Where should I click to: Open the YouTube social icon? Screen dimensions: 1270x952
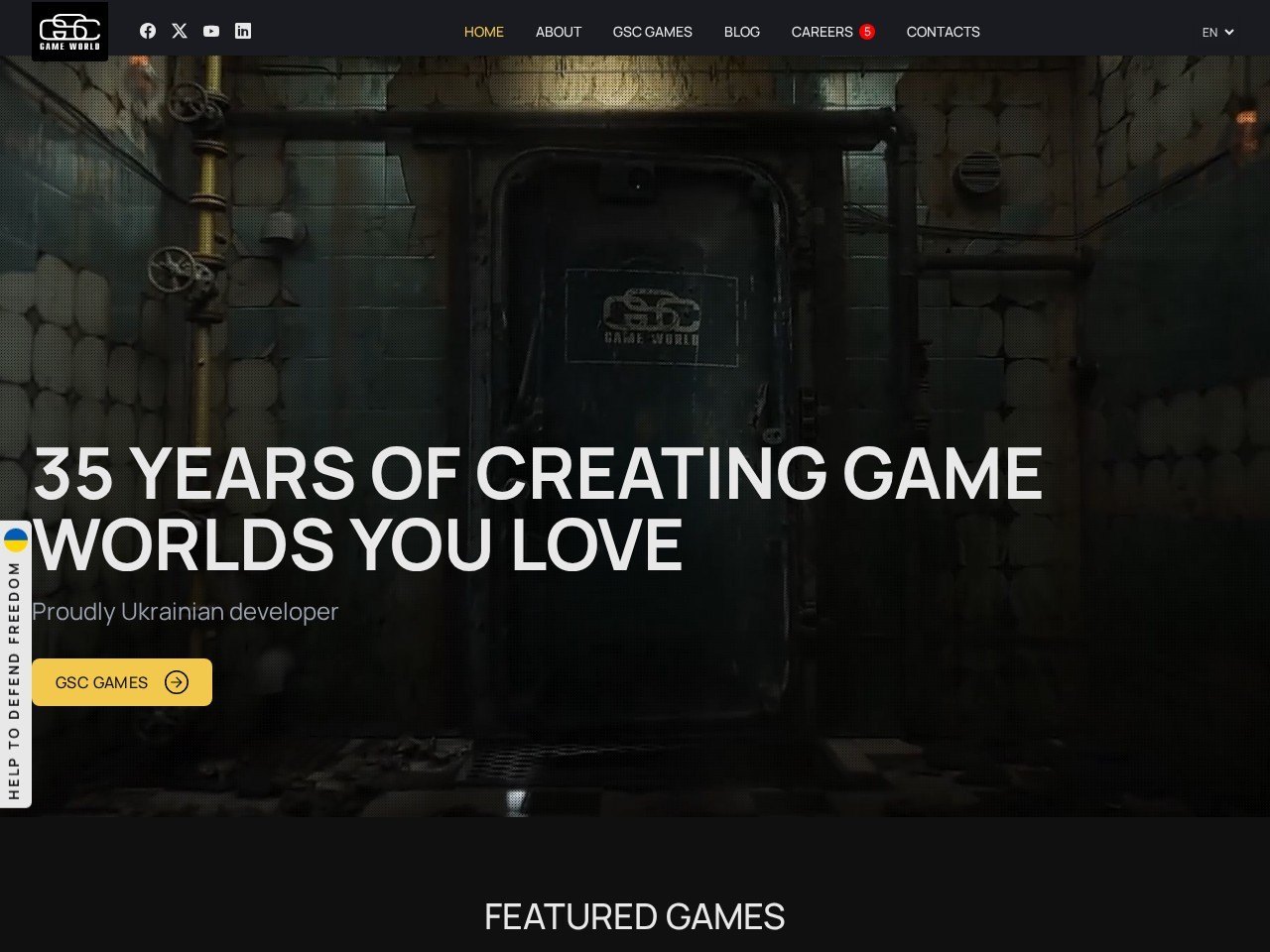(x=211, y=31)
